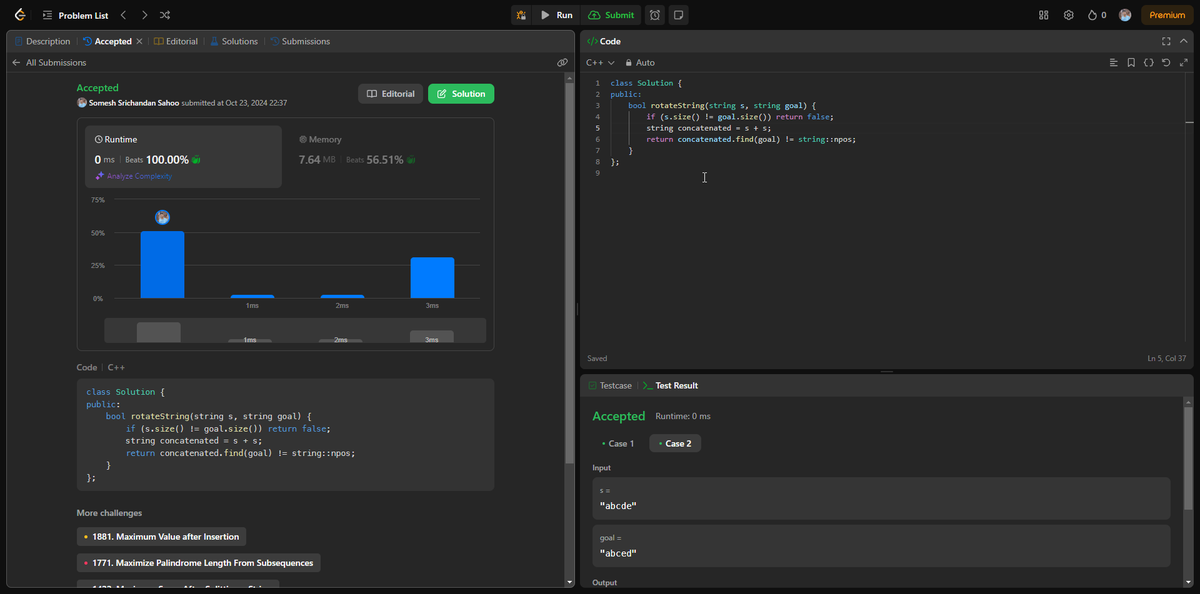Click the LeetCode logo icon

[x=19, y=15]
